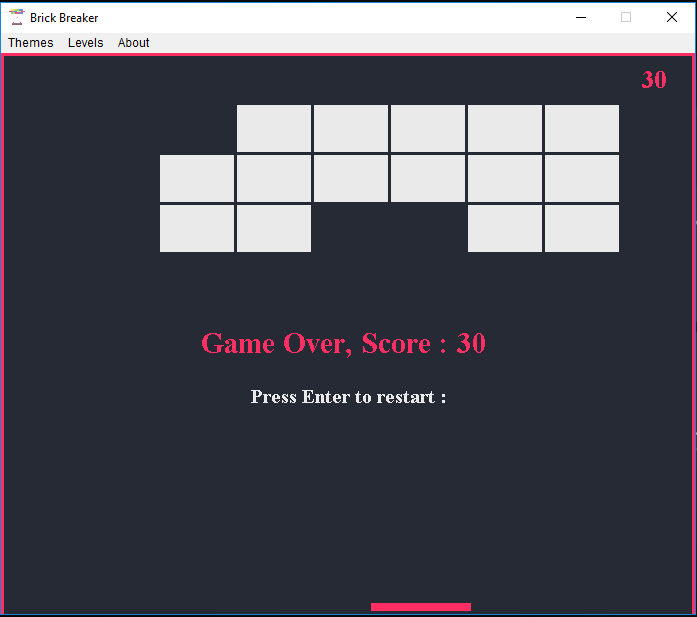Minimize the Brick Breaker window

pyautogui.click(x=581, y=17)
